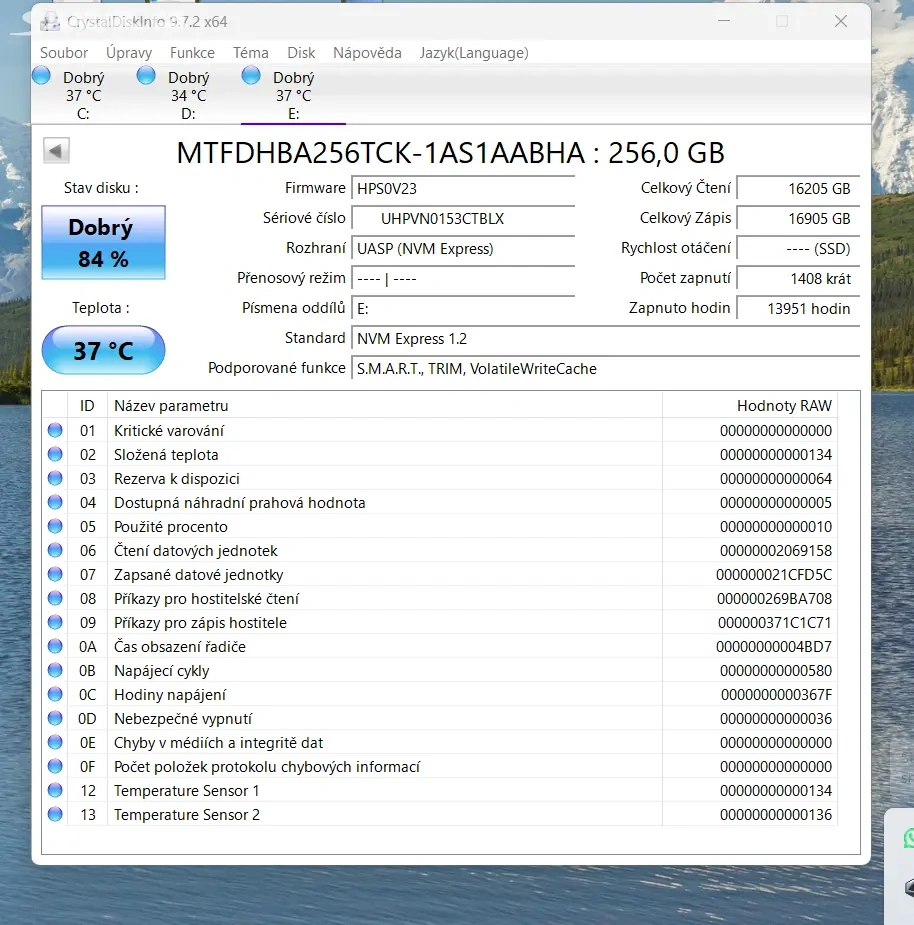
Task: Click status icon of Kritické varování row
Action: pos(55,430)
